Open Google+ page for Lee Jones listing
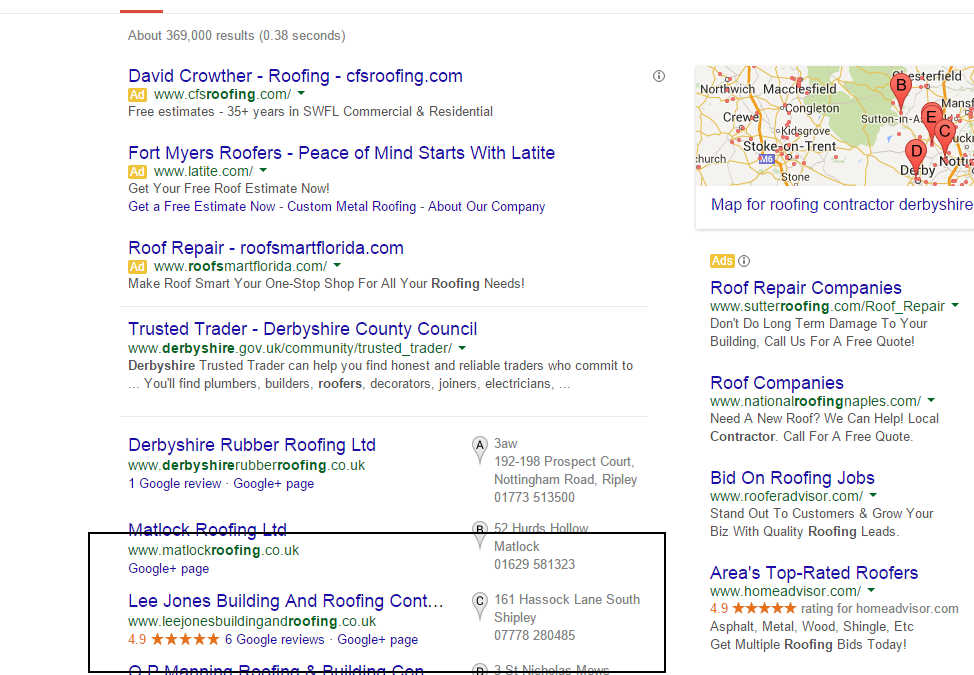Image resolution: width=974 pixels, height=675 pixels. pyautogui.click(x=378, y=640)
